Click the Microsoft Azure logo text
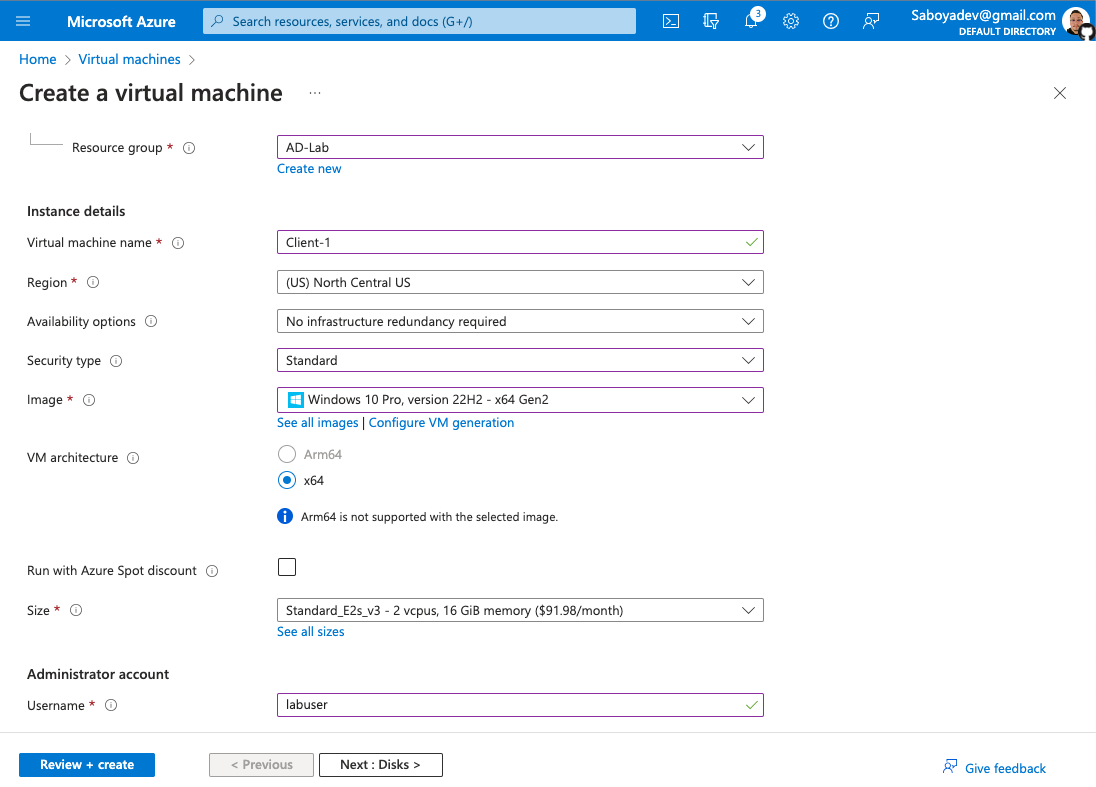Image resolution: width=1096 pixels, height=787 pixels. click(121, 22)
